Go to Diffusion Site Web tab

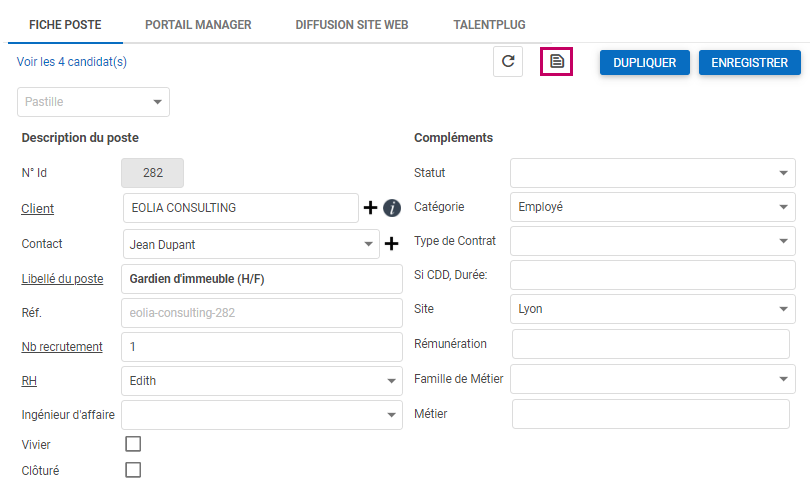(x=352, y=24)
